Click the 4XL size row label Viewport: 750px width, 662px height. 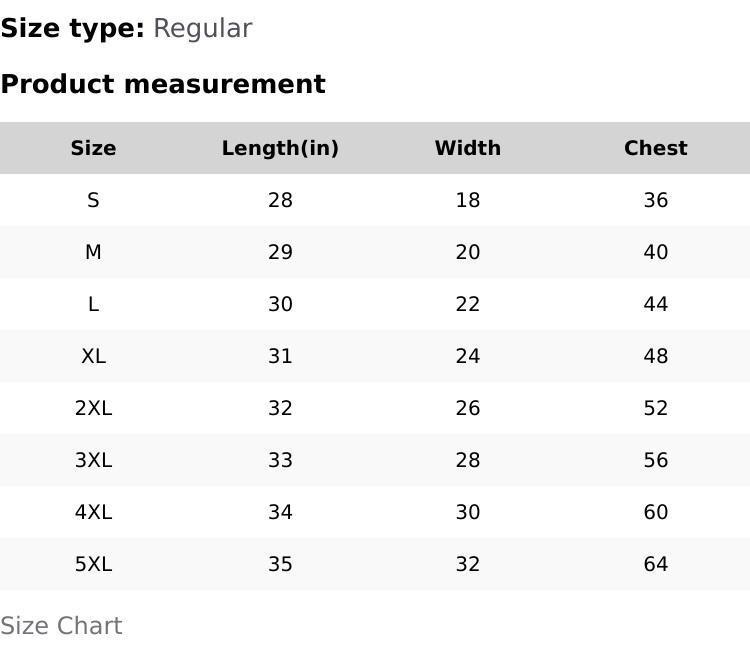click(x=93, y=512)
